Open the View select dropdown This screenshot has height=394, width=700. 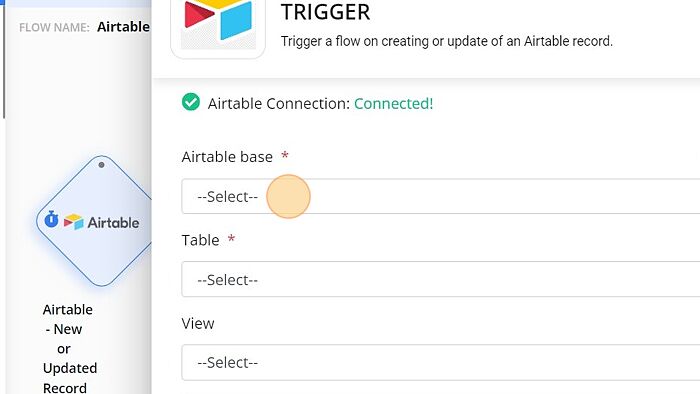(x=441, y=362)
